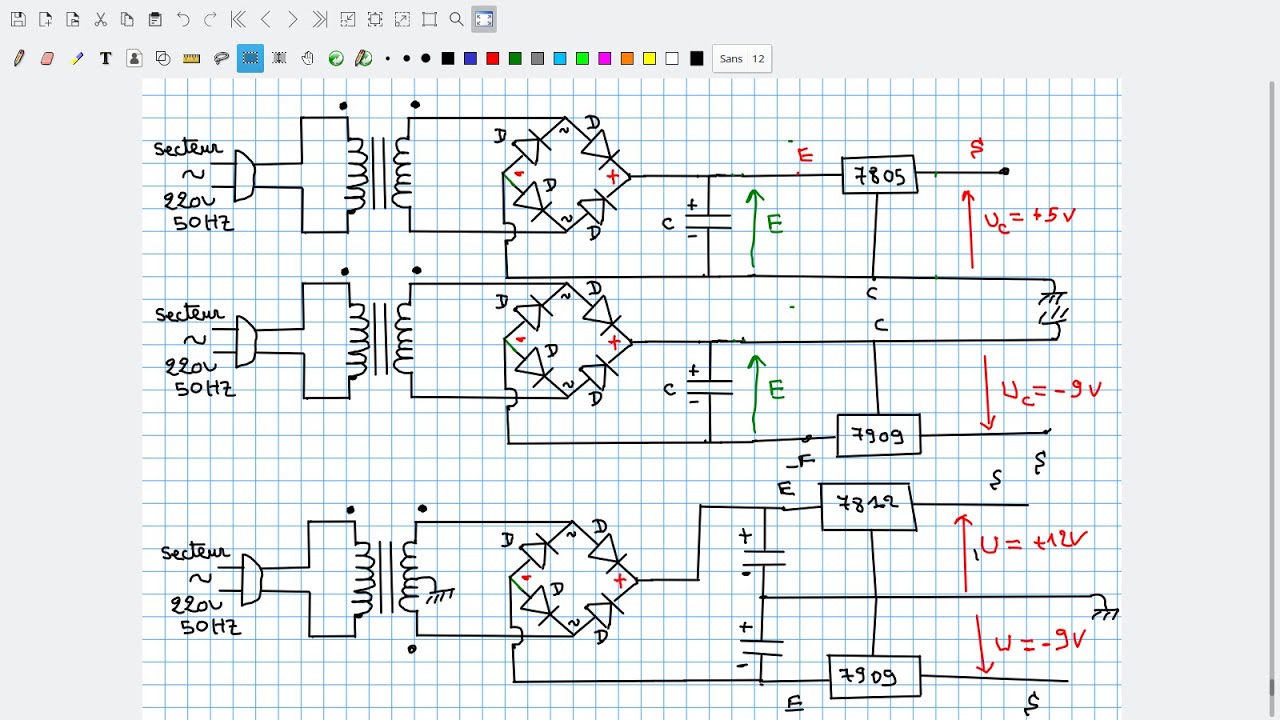Open a file with Open icon

point(72,19)
